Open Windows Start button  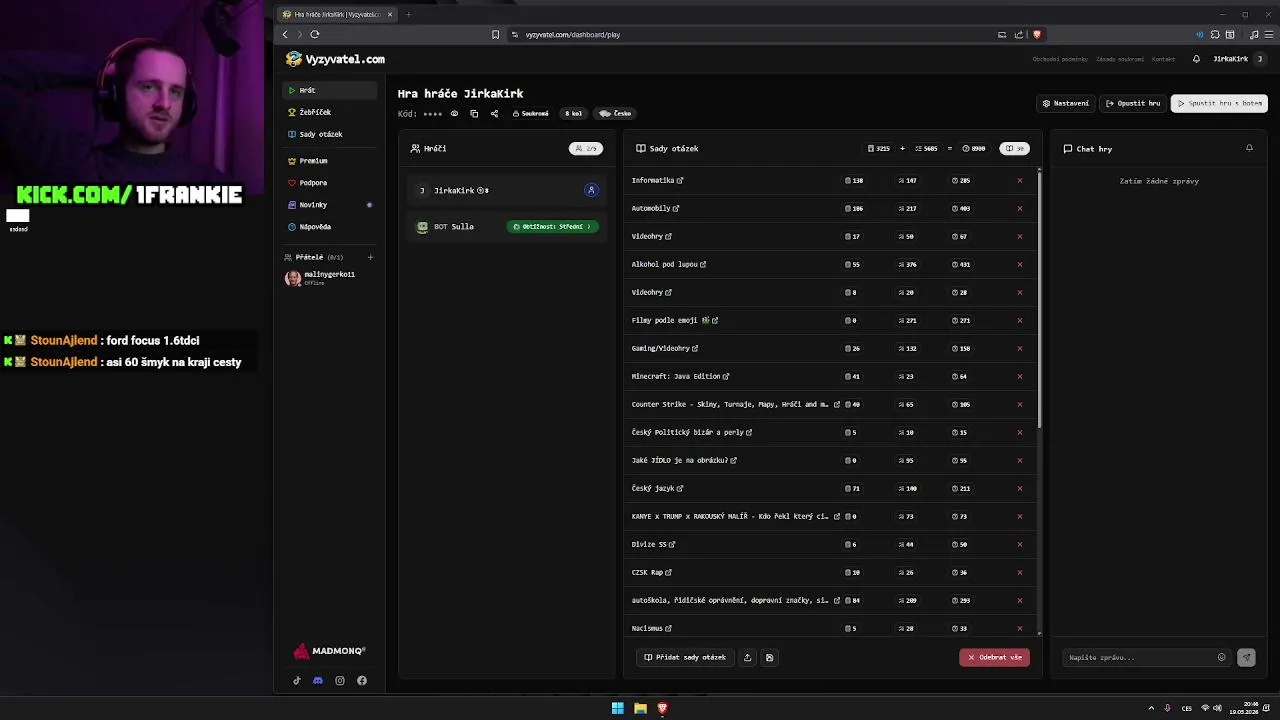coord(617,708)
